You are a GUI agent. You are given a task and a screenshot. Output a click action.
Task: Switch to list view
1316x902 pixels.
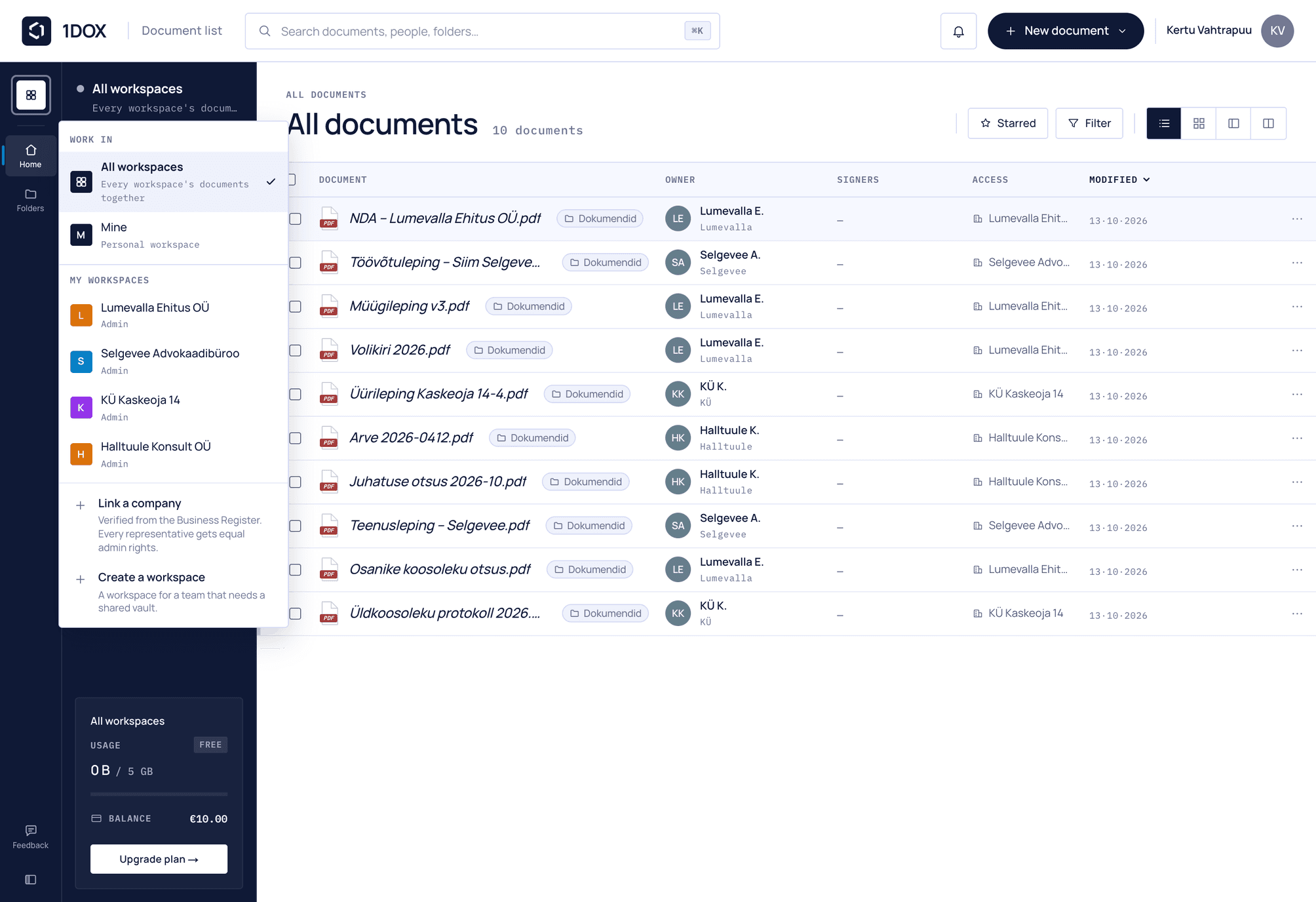point(1164,123)
